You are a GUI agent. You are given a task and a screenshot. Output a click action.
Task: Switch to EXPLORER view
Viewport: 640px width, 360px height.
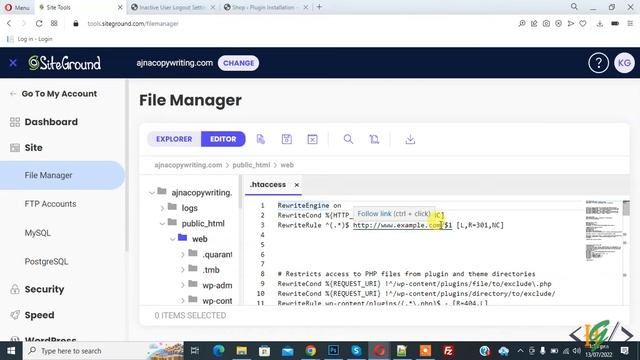[174, 139]
